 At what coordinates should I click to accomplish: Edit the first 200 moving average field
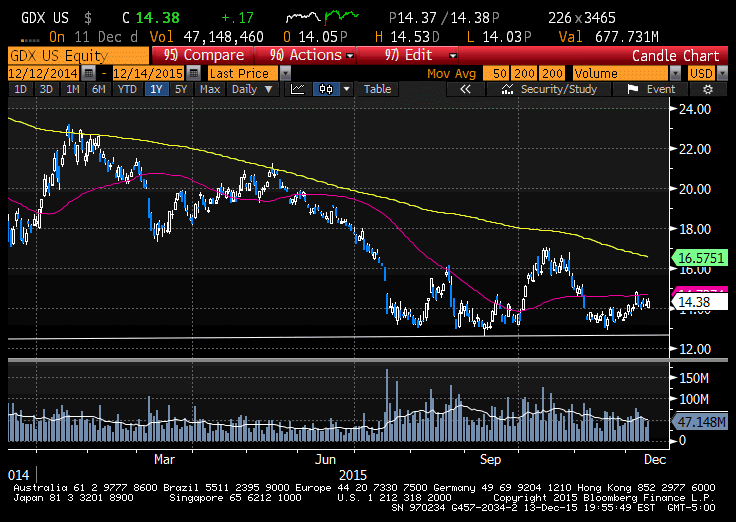pos(524,73)
